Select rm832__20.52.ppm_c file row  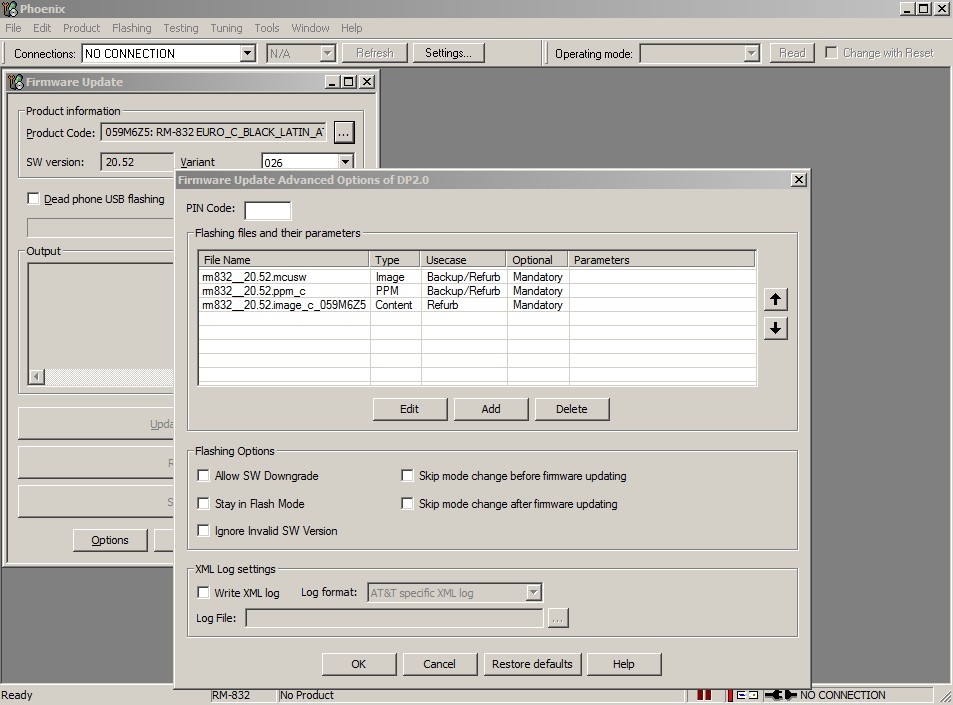pos(477,291)
